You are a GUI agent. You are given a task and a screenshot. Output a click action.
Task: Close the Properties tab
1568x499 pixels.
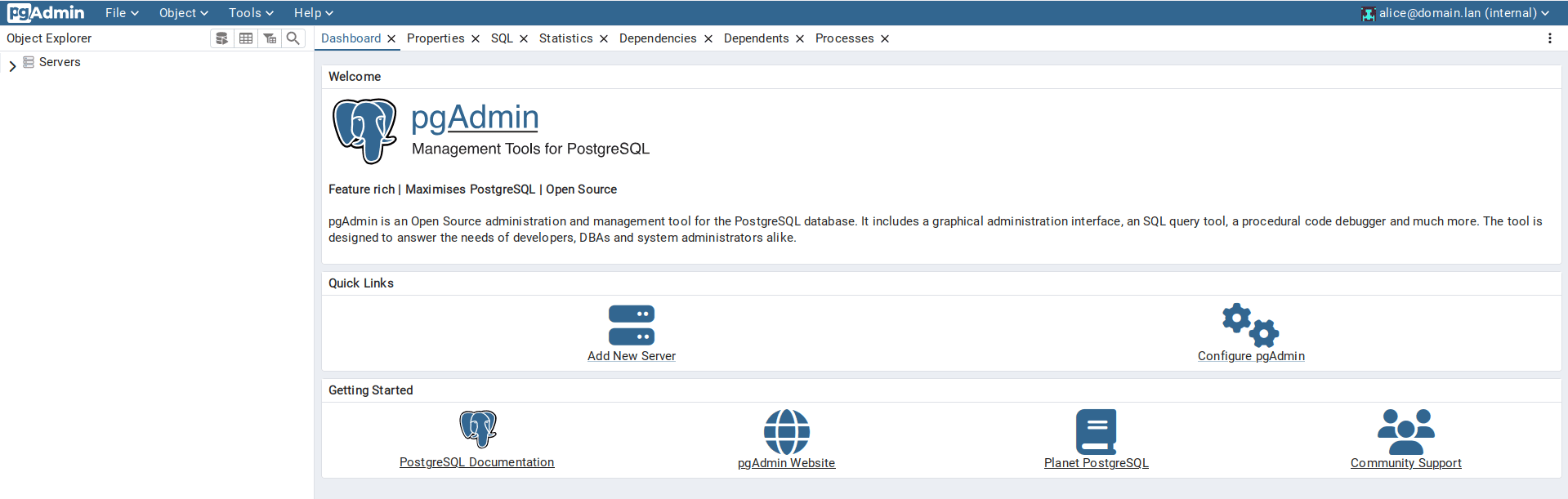pos(475,38)
